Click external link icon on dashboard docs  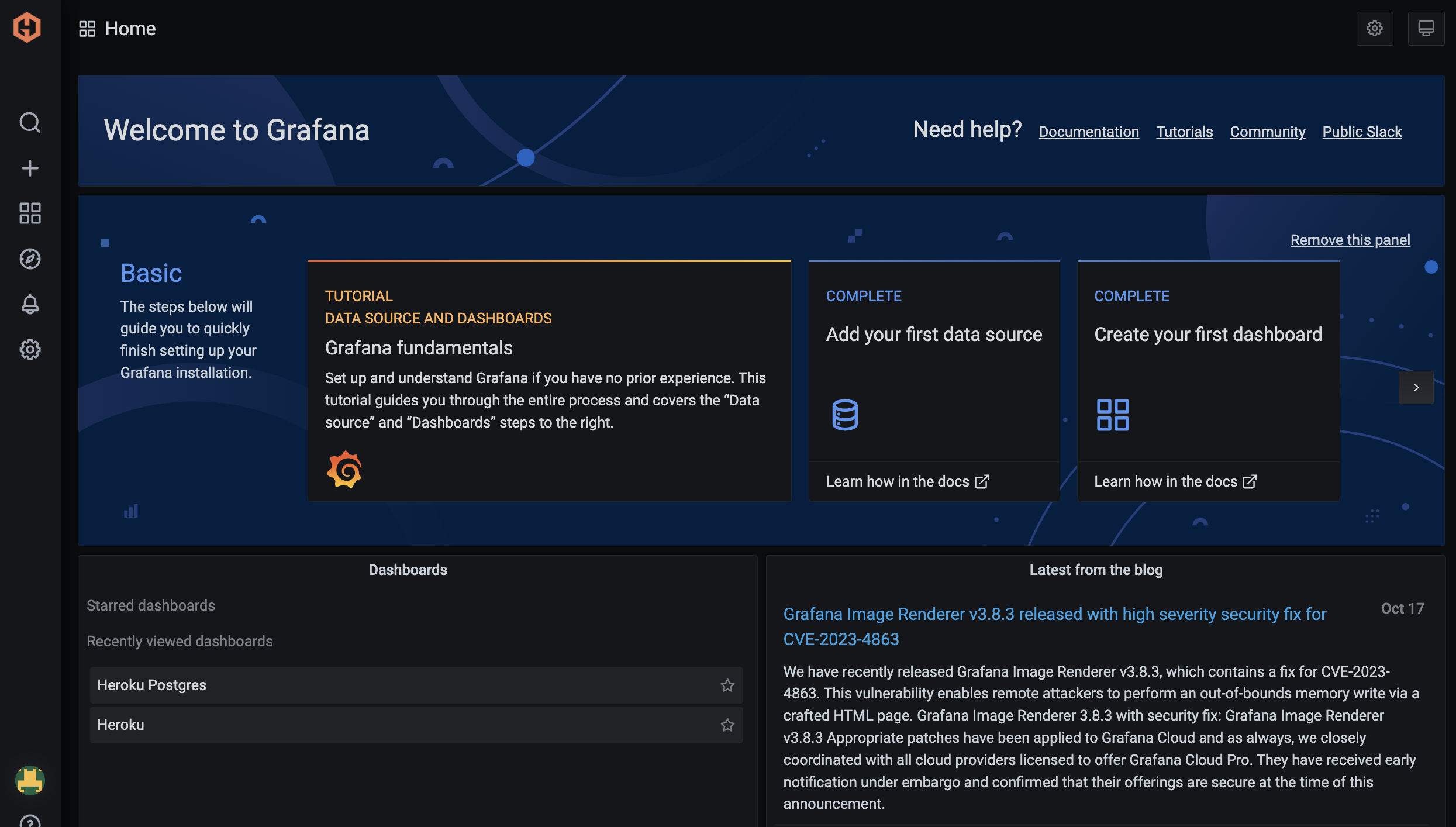point(1250,481)
